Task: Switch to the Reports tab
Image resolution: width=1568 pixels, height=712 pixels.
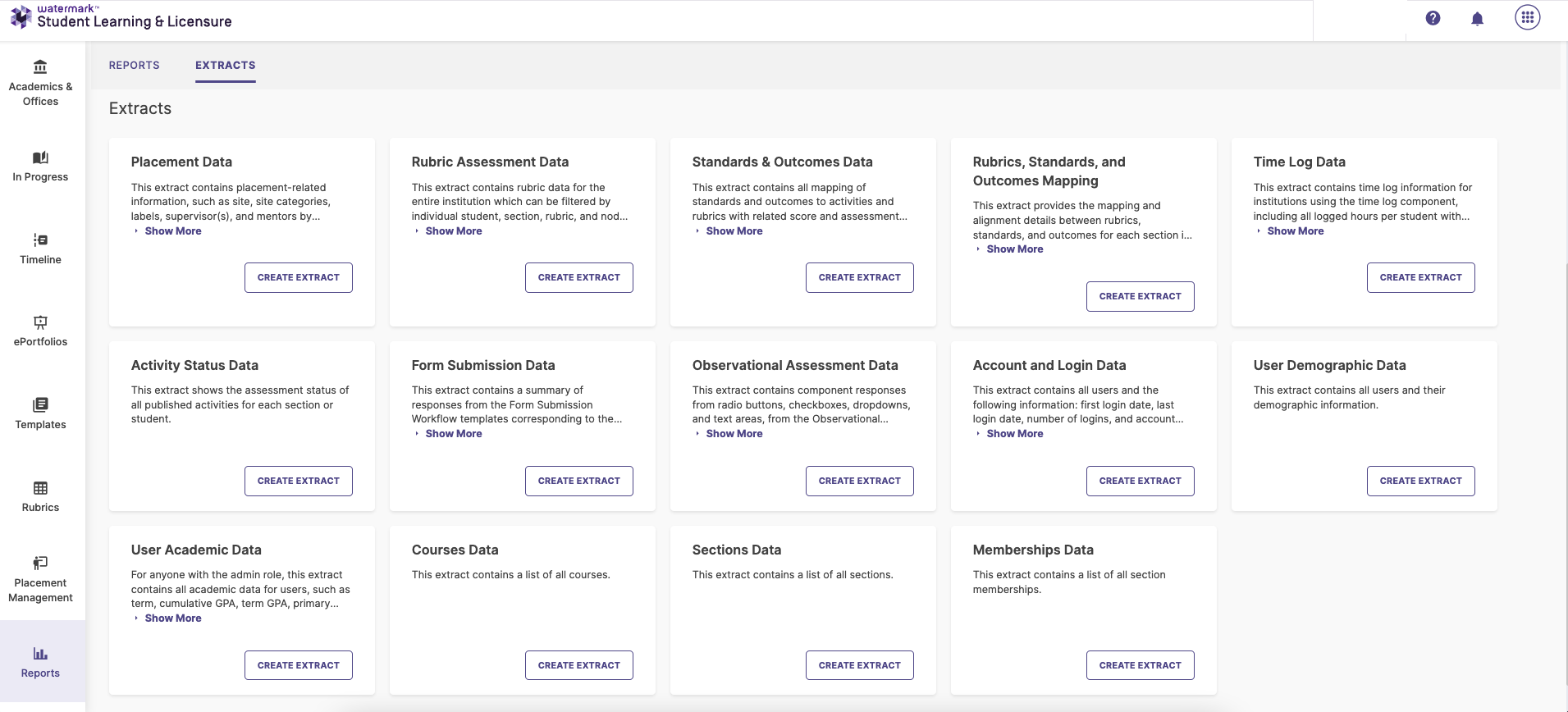Action: [135, 66]
